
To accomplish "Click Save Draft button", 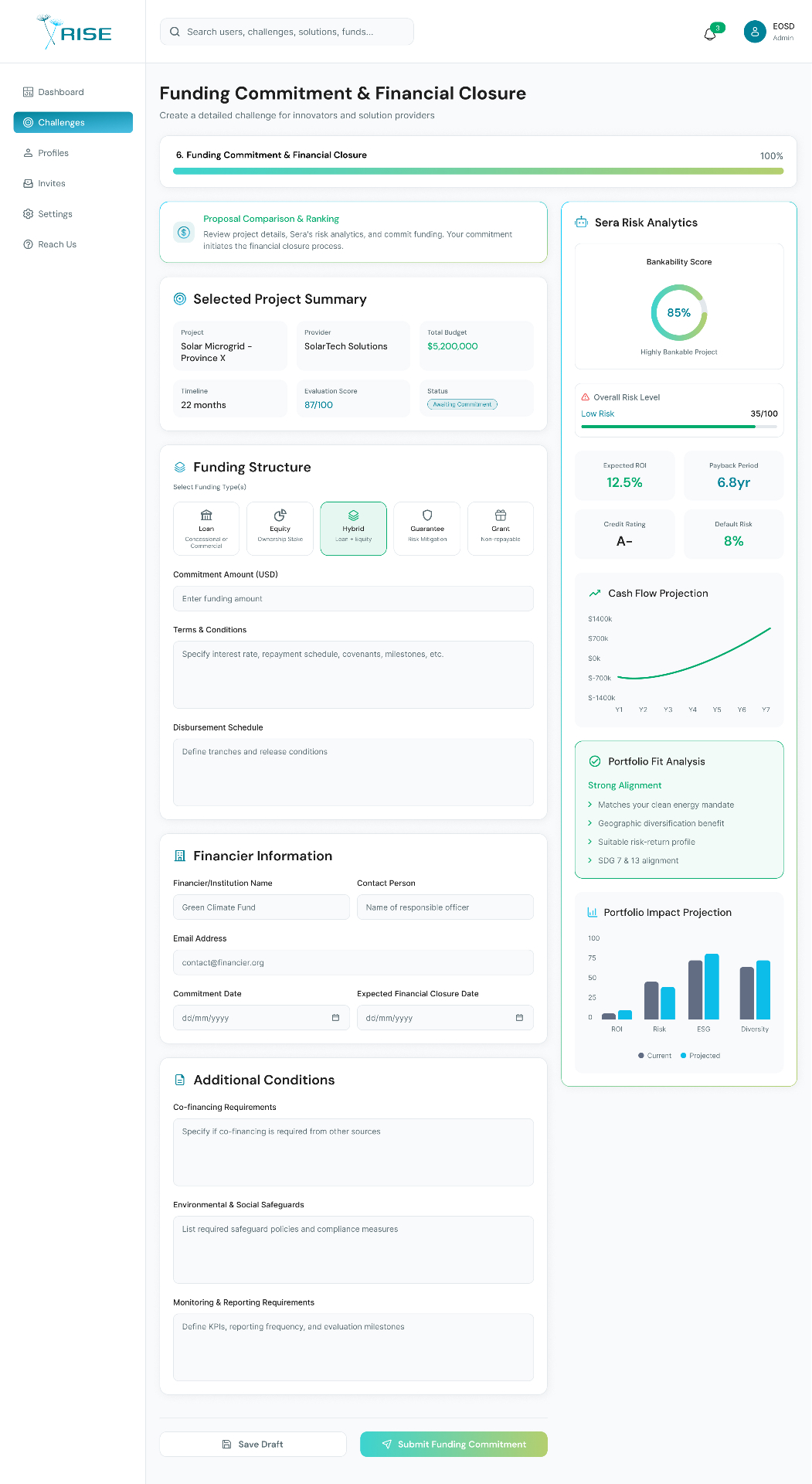I will 253,1444.
